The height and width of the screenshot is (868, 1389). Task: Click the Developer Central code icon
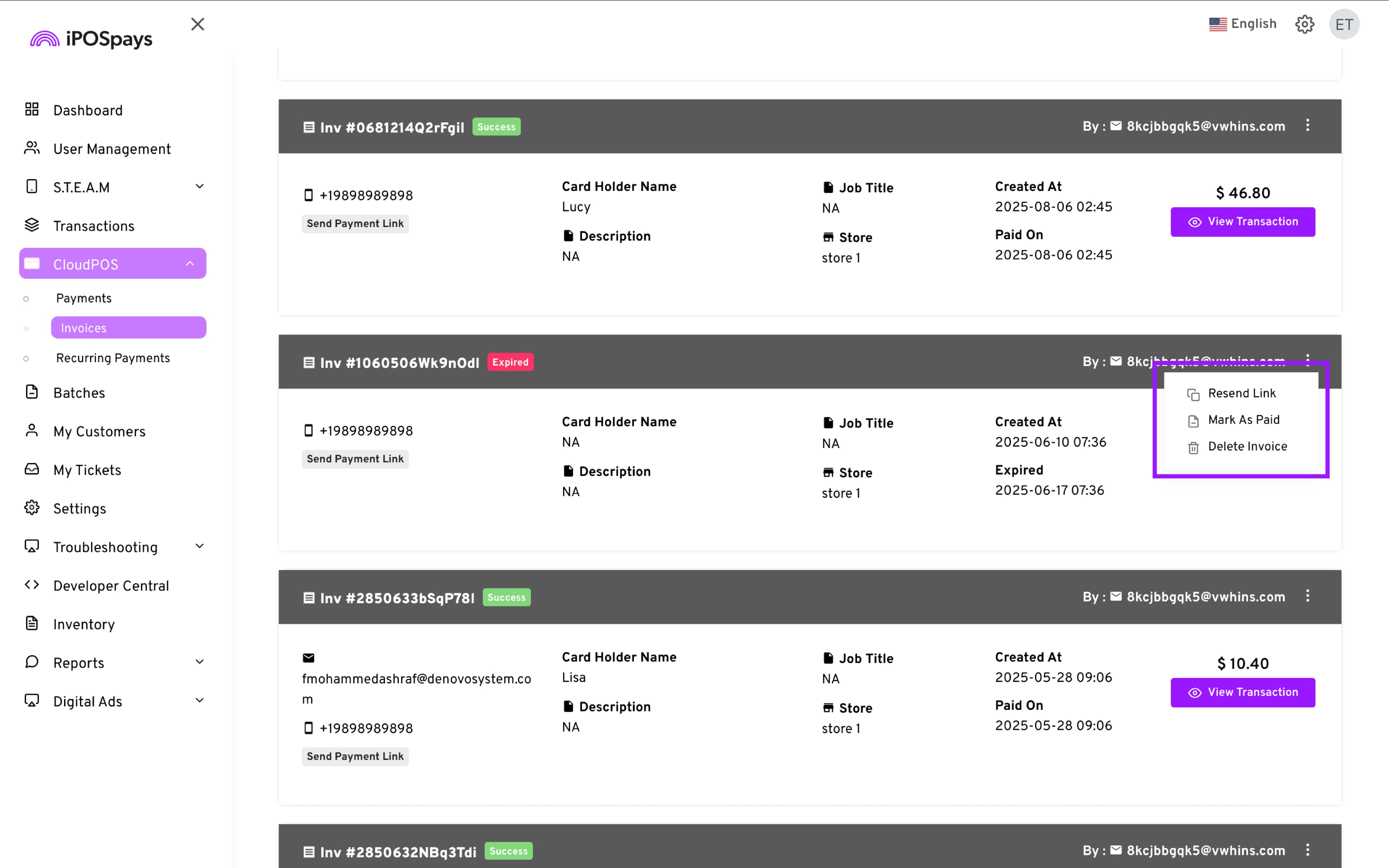click(31, 585)
